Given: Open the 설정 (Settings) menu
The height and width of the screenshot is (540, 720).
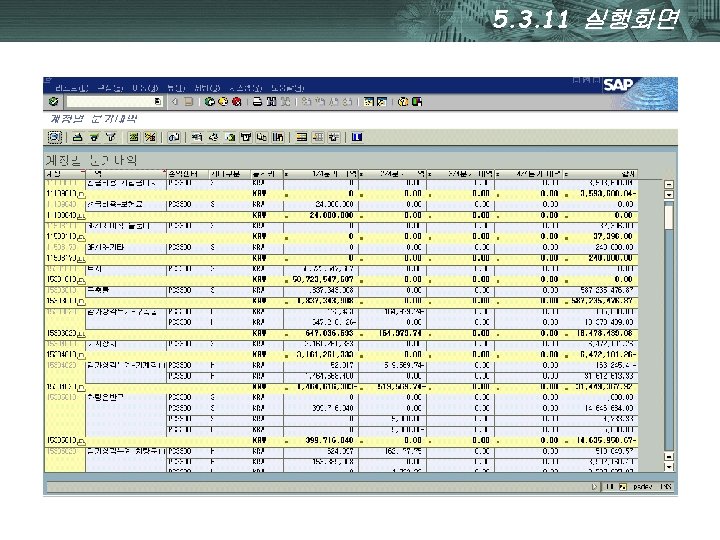Looking at the screenshot, I should point(208,88).
